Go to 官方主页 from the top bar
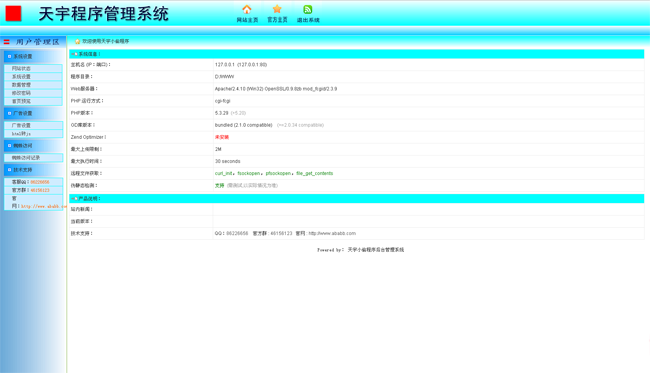This screenshot has width=650, height=373. (x=277, y=20)
